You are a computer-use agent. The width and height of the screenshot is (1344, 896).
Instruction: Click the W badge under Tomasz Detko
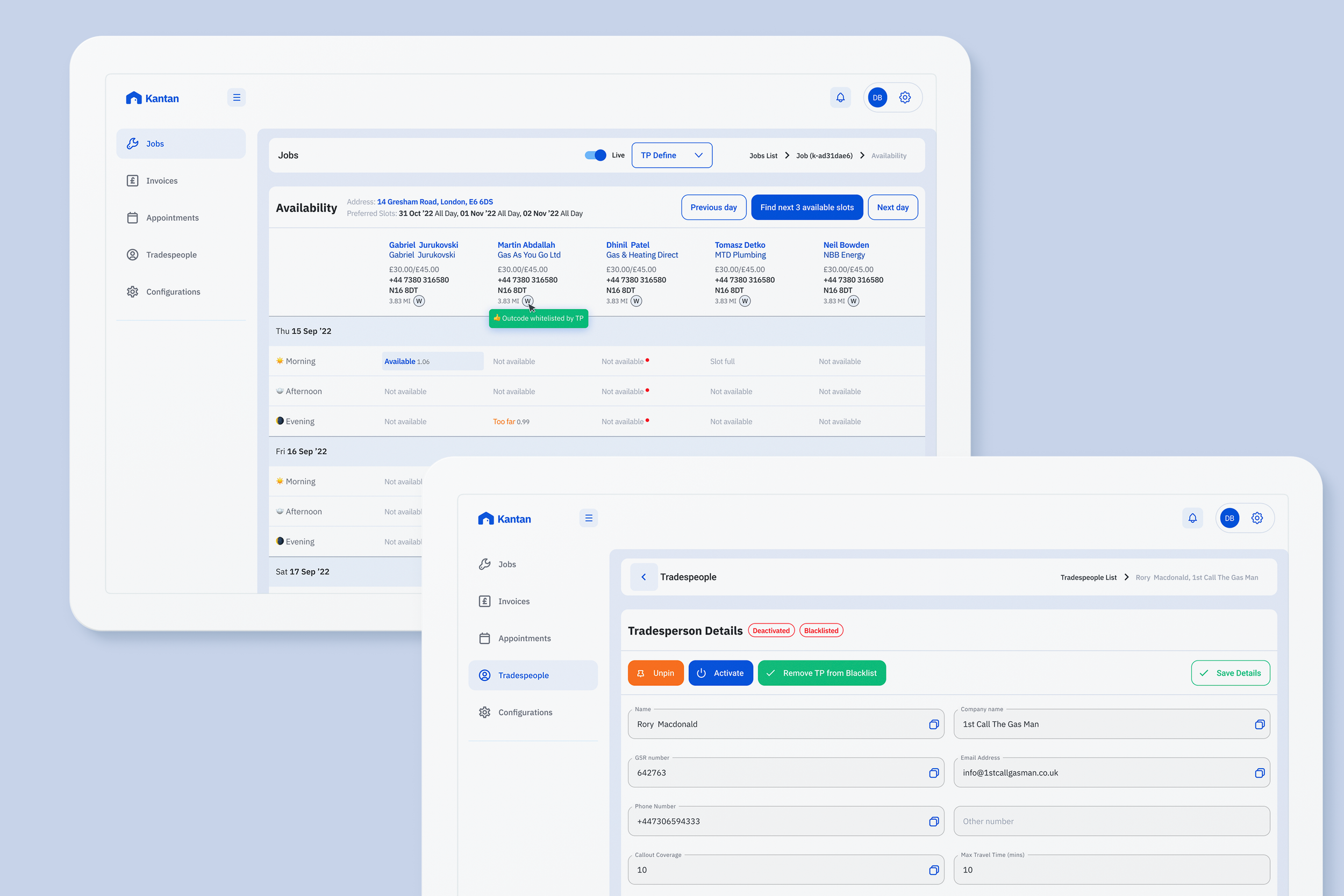(745, 301)
